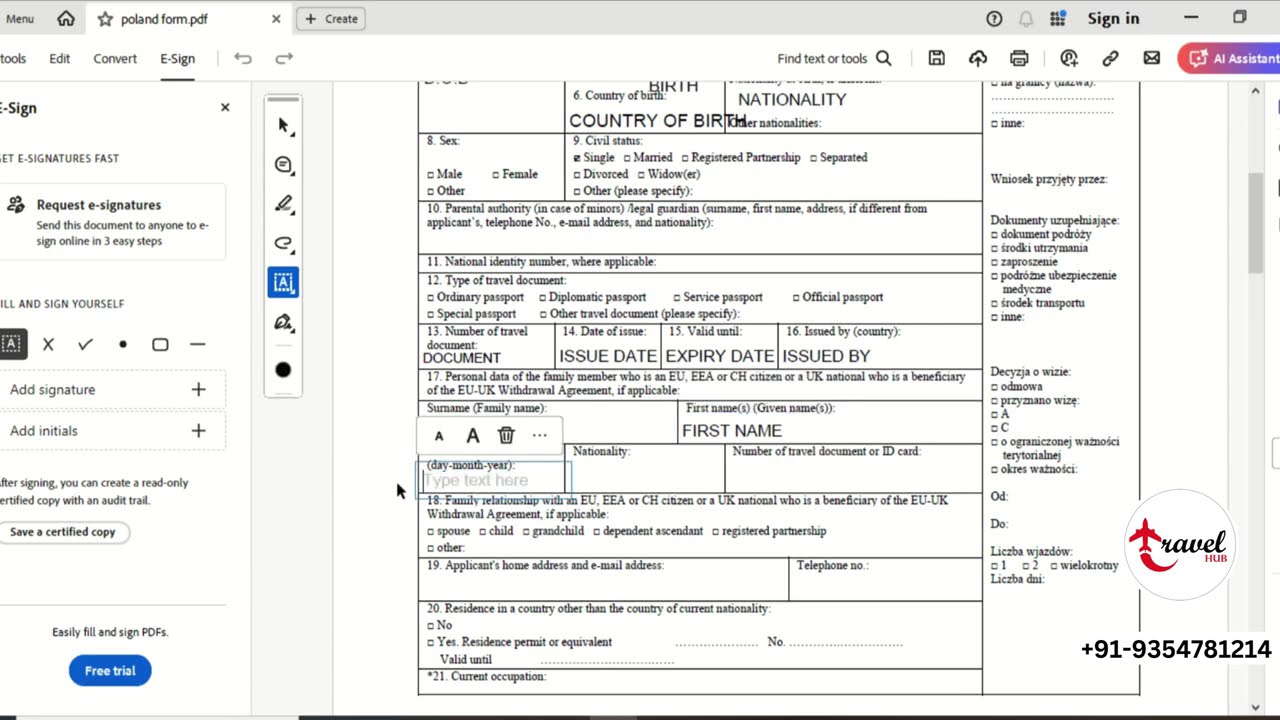This screenshot has height=720, width=1280.
Task: Click Request e-signatures option
Action: pyautogui.click(x=112, y=221)
